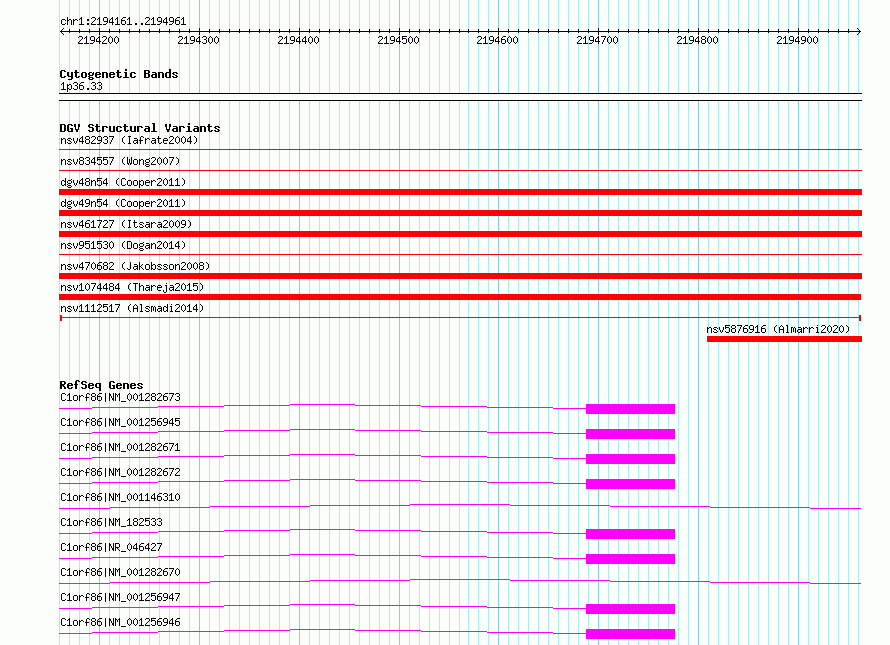The width and height of the screenshot is (890, 645).
Task: Click the thick red bar under nsv470682
Action: [460, 276]
